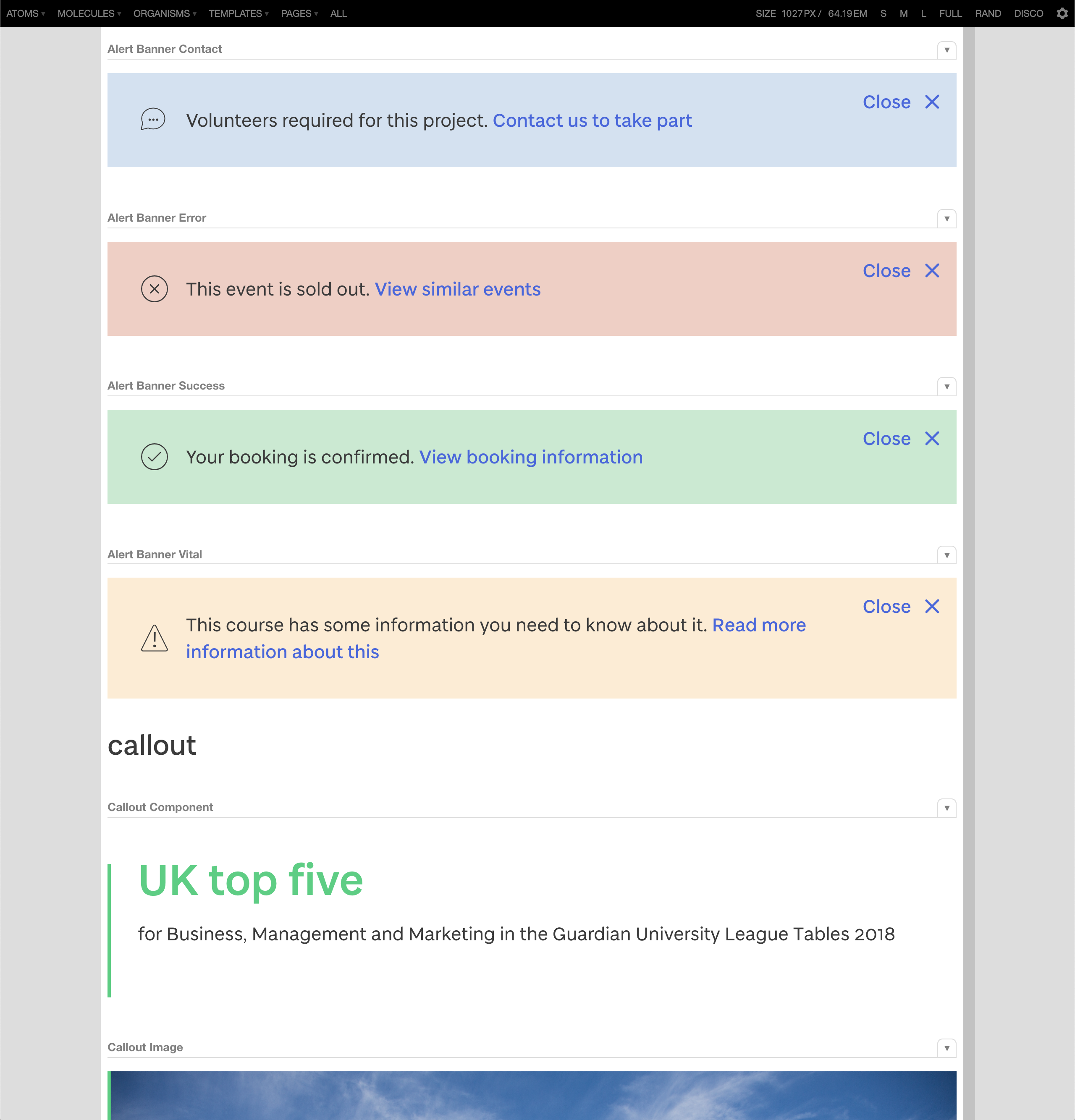Image resolution: width=1075 pixels, height=1120 pixels.
Task: Expand Alert Banner Error pattern info
Action: tap(947, 218)
